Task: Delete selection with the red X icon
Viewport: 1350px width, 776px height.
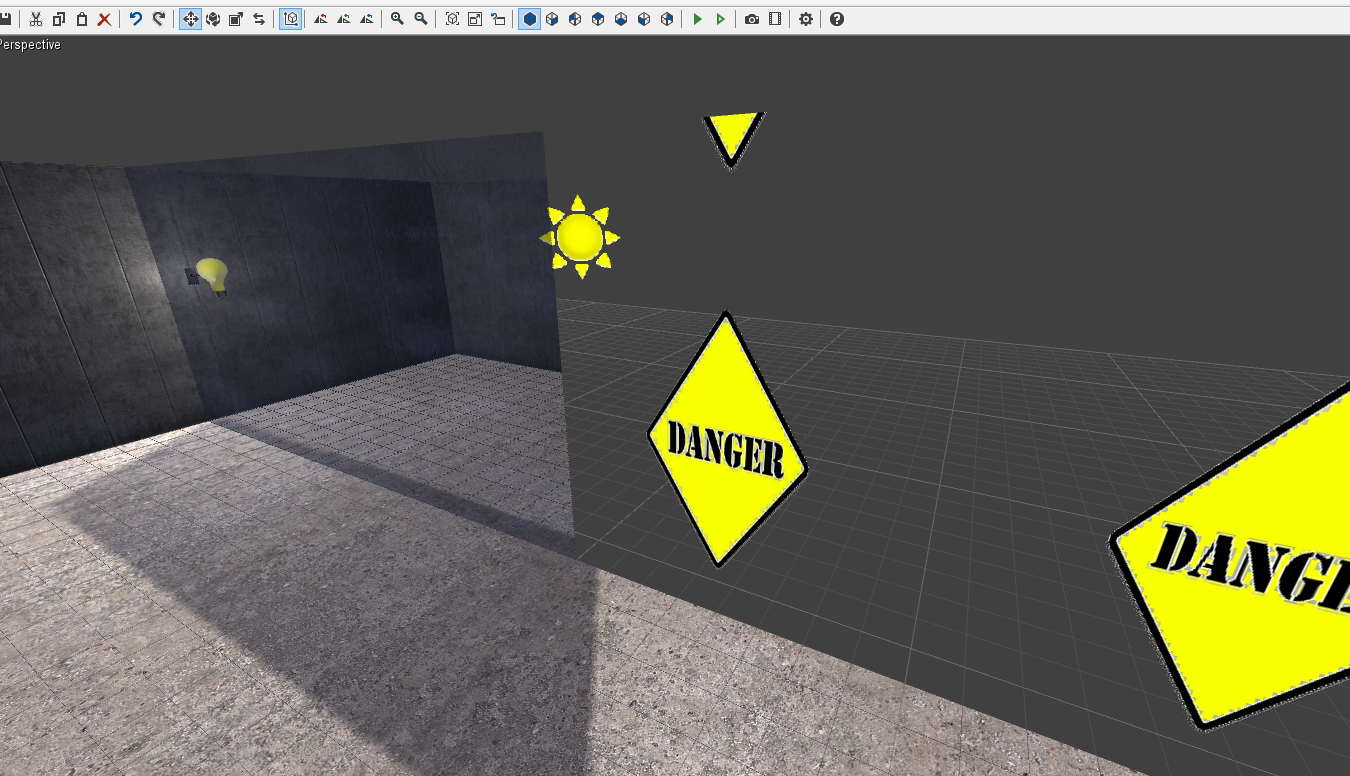Action: click(x=104, y=19)
